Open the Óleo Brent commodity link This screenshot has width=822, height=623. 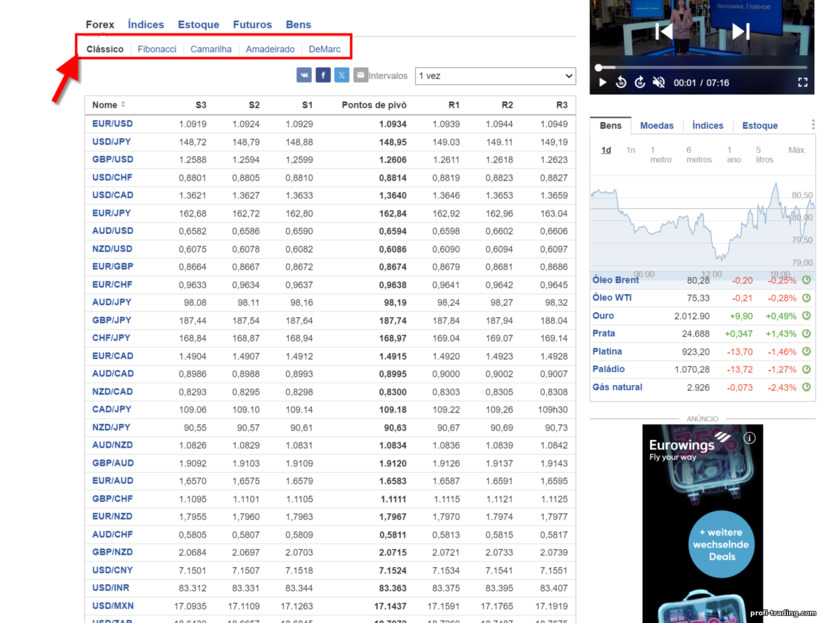point(615,280)
